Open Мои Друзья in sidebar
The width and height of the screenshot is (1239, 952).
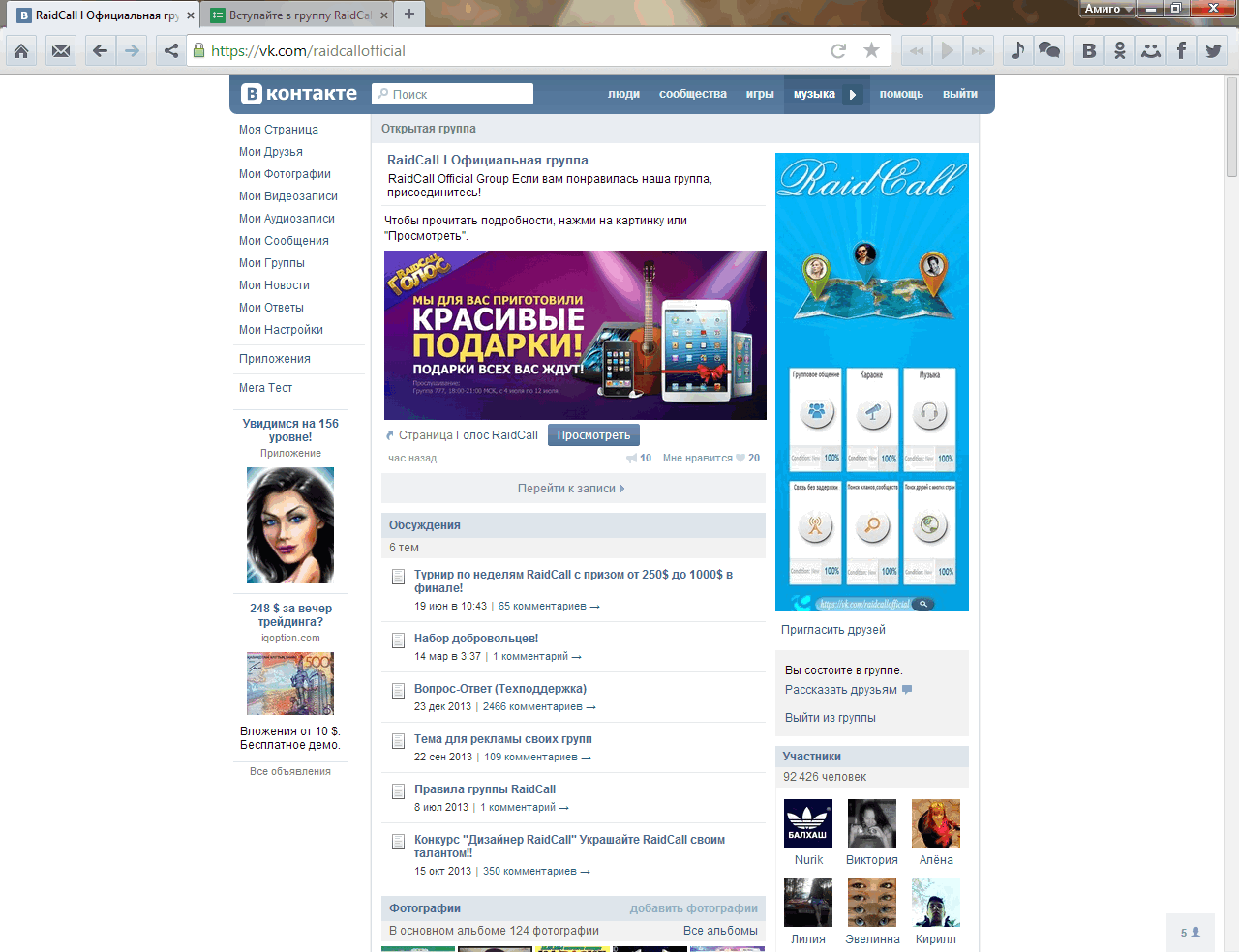point(271,152)
